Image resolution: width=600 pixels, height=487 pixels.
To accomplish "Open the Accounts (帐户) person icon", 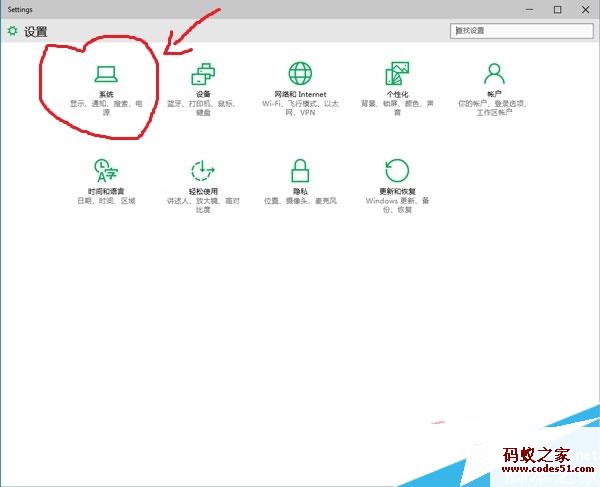I will [x=494, y=74].
